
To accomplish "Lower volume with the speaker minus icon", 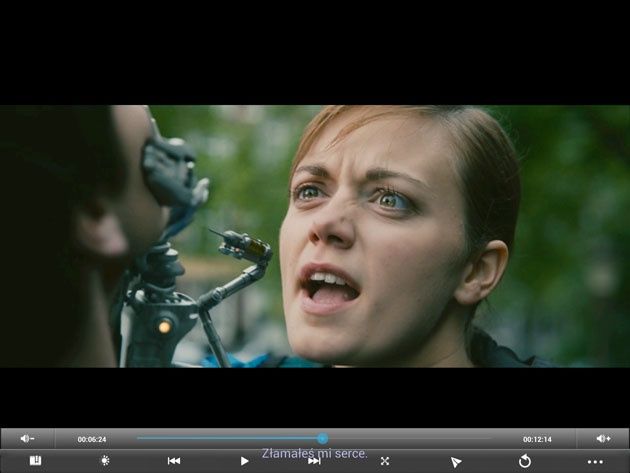I will [27, 438].
